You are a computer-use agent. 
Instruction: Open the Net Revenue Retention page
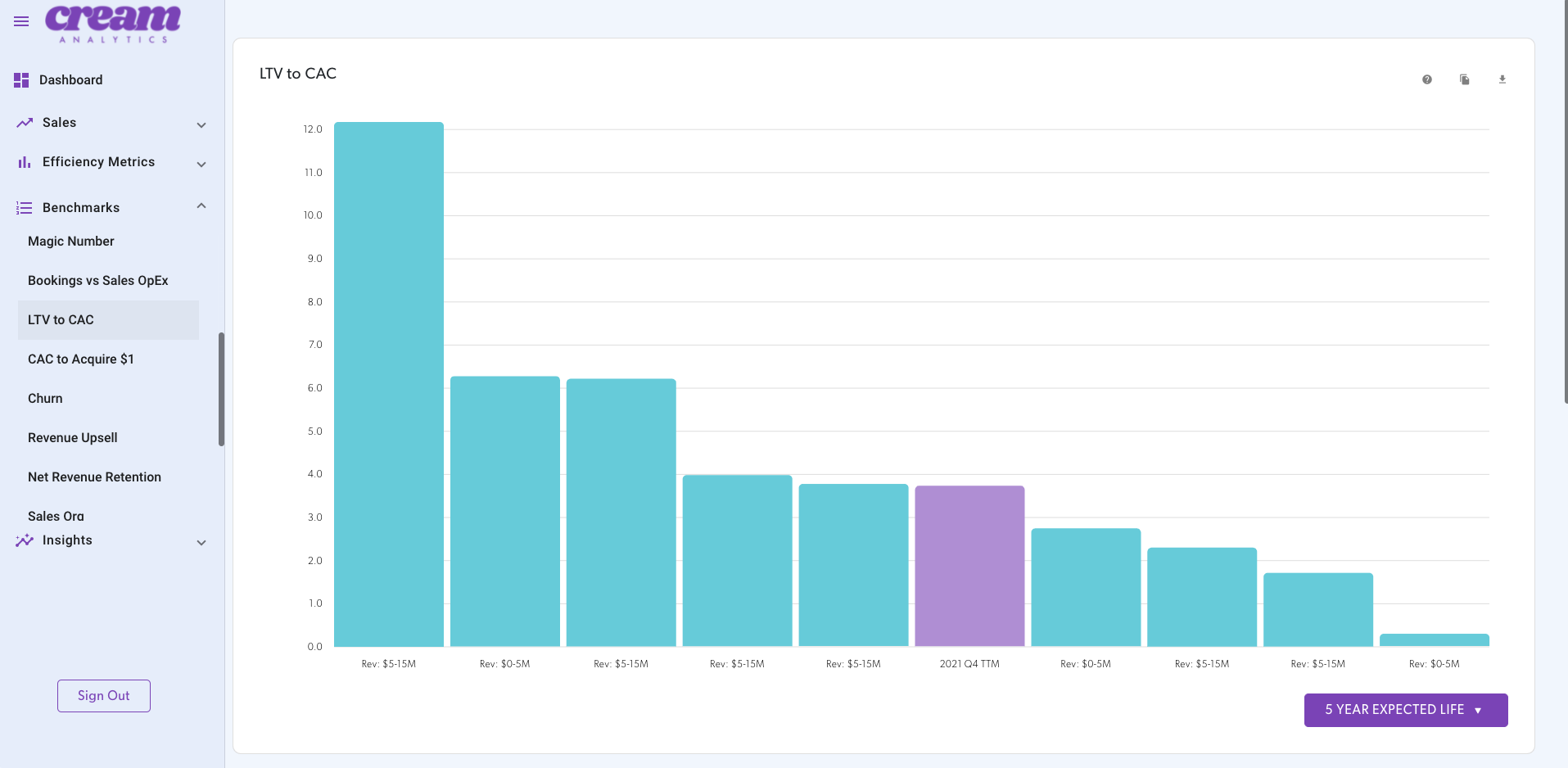94,477
